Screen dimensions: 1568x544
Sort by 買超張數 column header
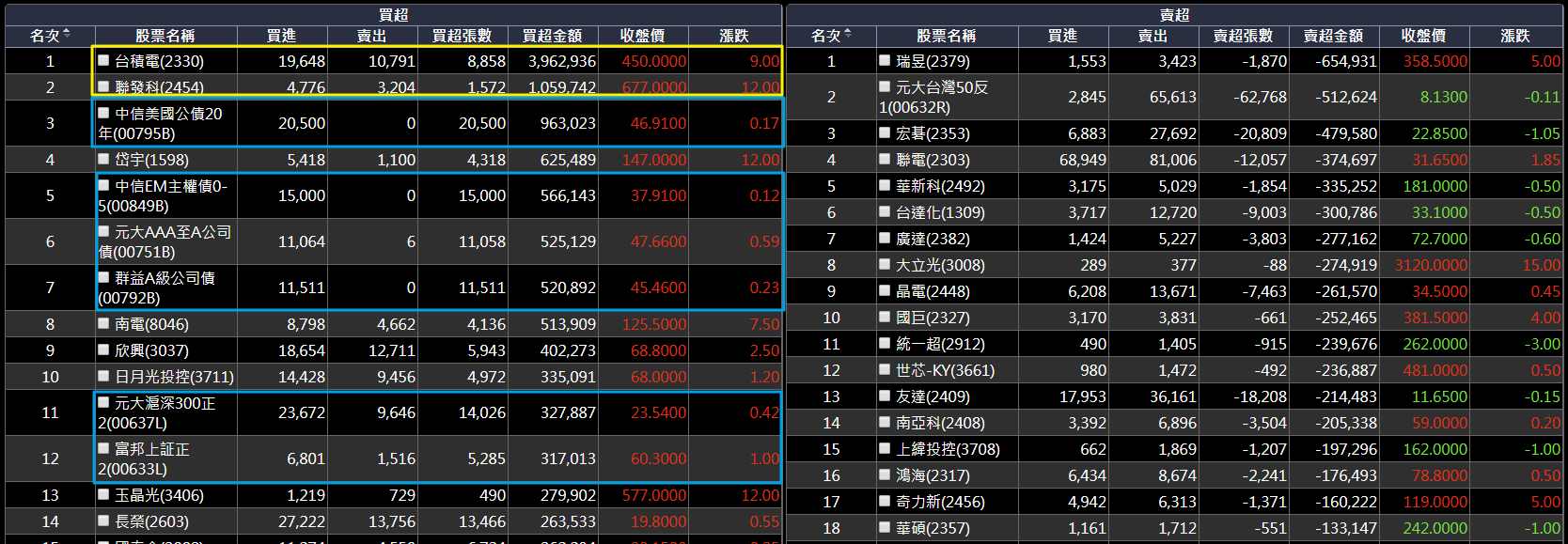pyautogui.click(x=462, y=36)
